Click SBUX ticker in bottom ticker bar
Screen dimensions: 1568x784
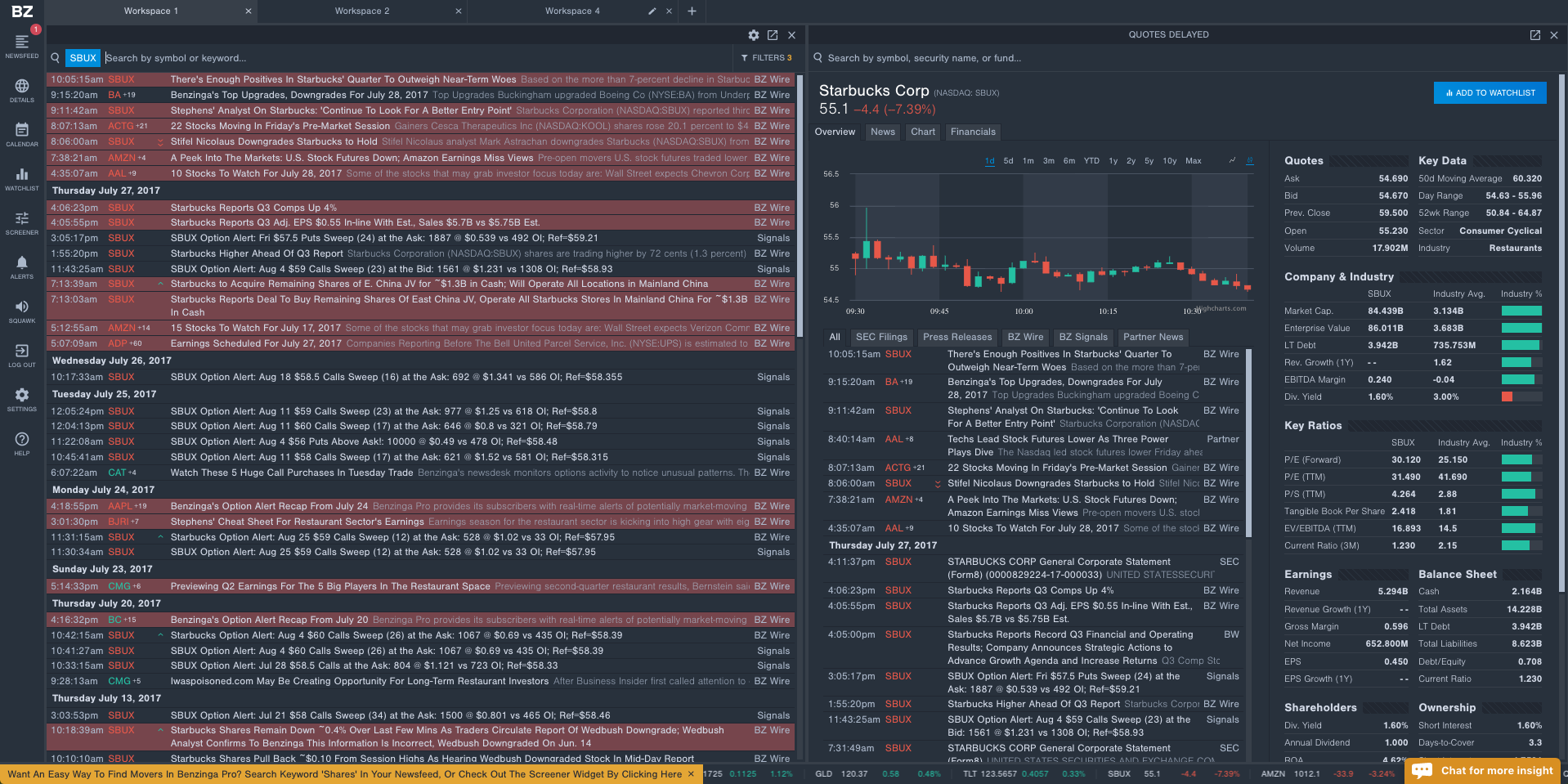click(1118, 773)
